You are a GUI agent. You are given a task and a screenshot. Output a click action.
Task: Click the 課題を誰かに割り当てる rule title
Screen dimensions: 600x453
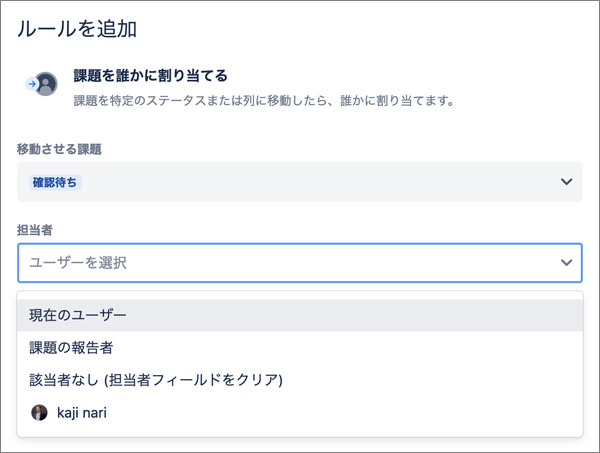coord(150,76)
